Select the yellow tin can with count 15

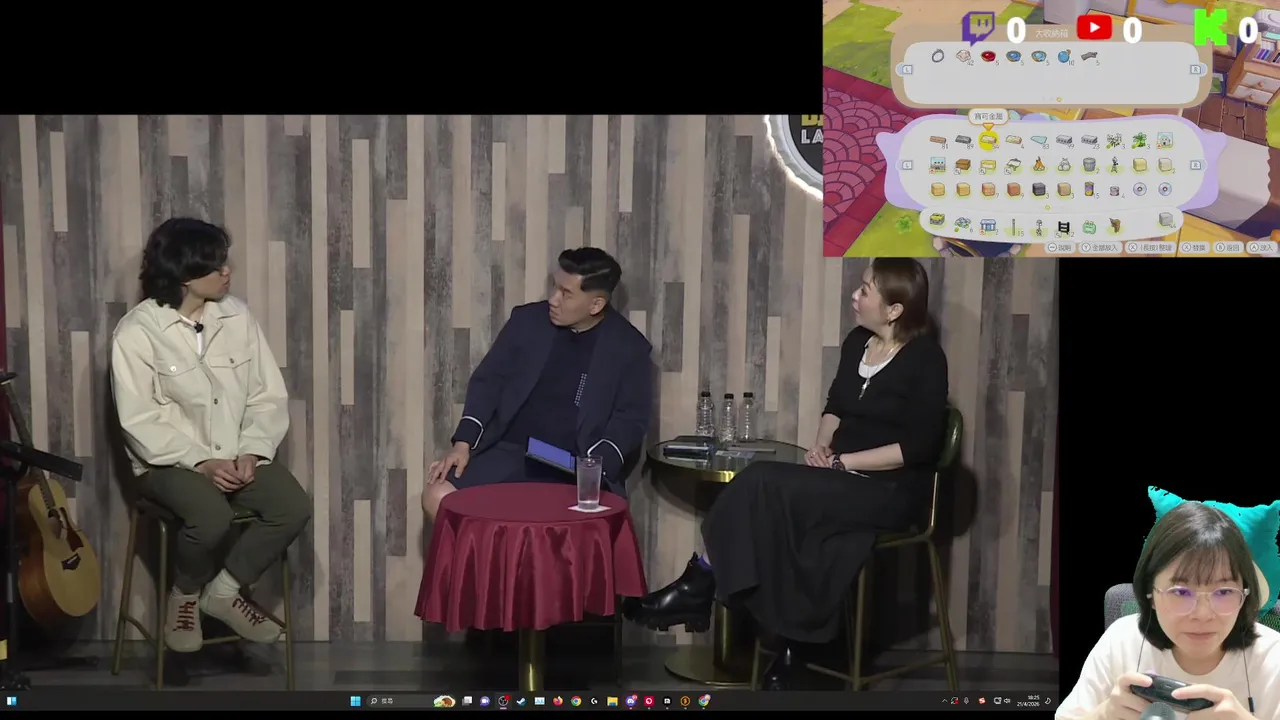pos(1089,190)
